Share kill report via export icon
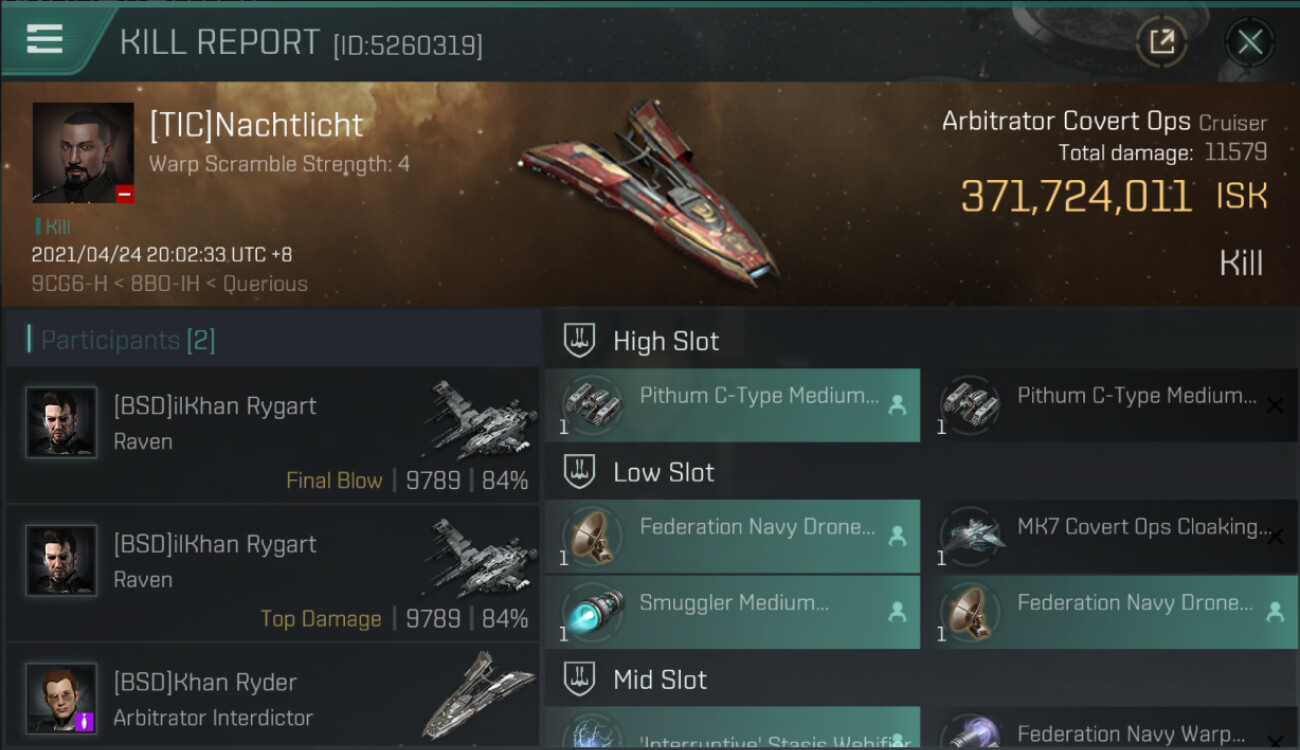 coord(1162,42)
